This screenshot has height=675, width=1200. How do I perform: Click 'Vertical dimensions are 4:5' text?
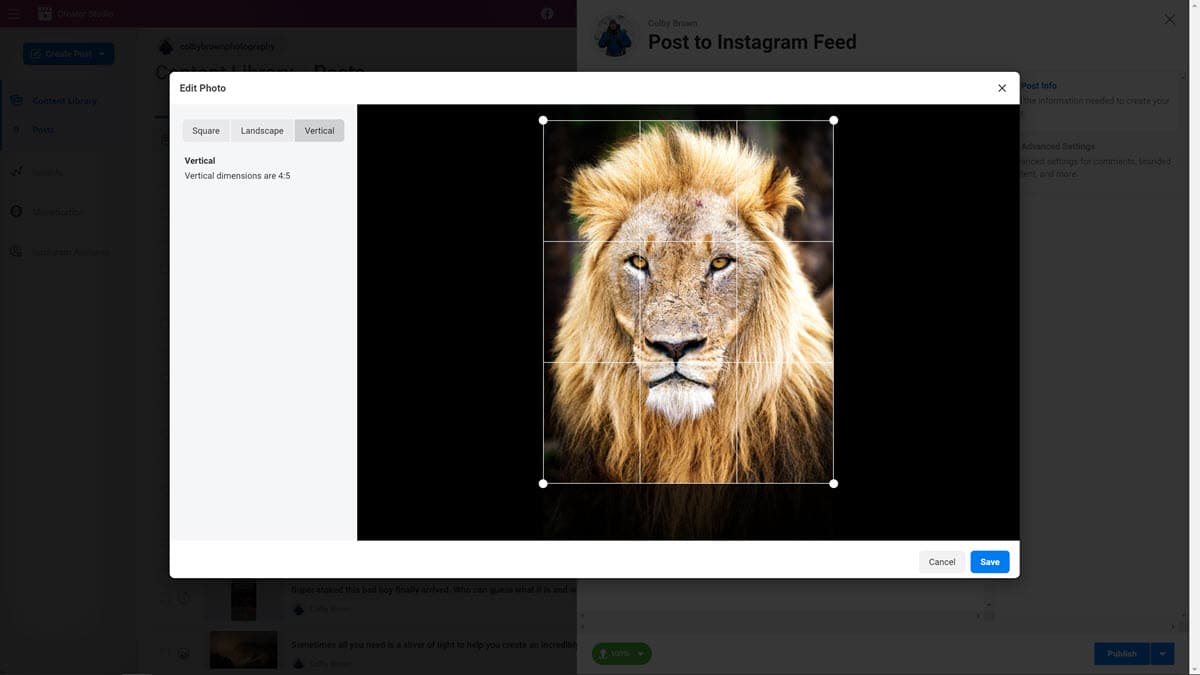[238, 176]
